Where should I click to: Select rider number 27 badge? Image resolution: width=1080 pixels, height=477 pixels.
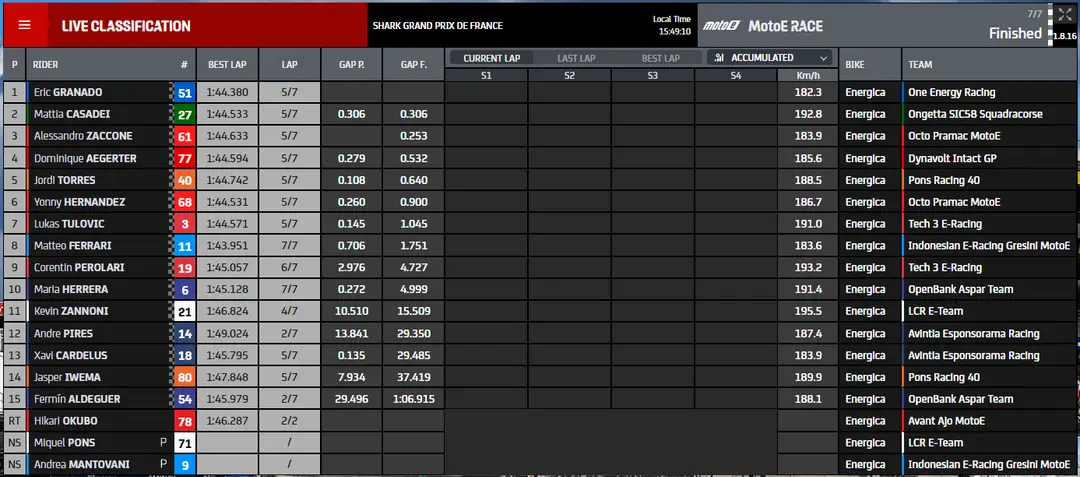184,115
